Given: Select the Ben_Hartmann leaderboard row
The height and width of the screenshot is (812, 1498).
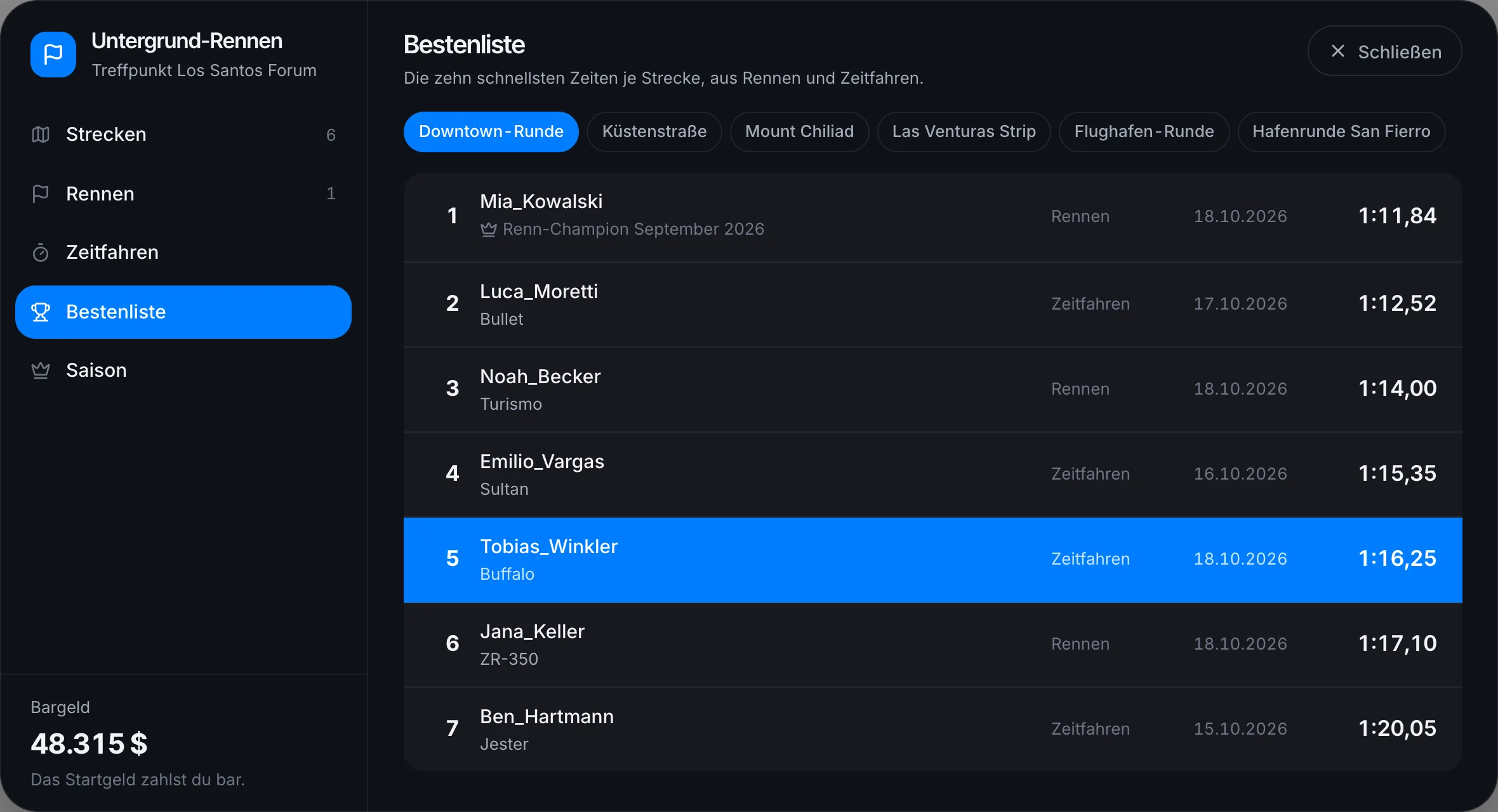Looking at the screenshot, I should coord(933,730).
